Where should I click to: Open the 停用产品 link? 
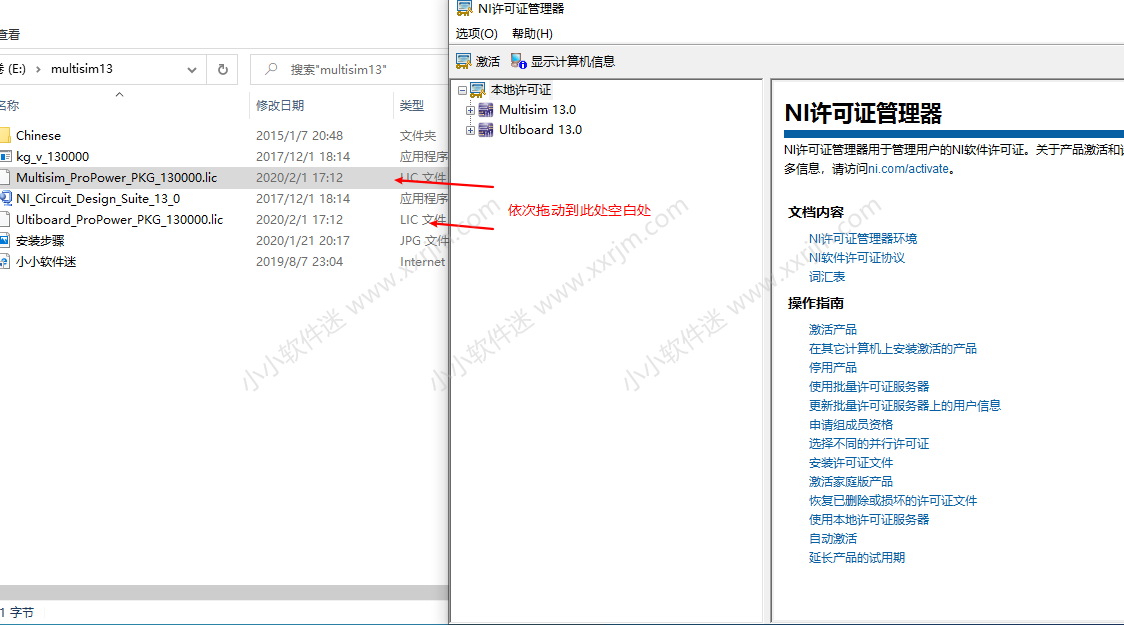(833, 368)
